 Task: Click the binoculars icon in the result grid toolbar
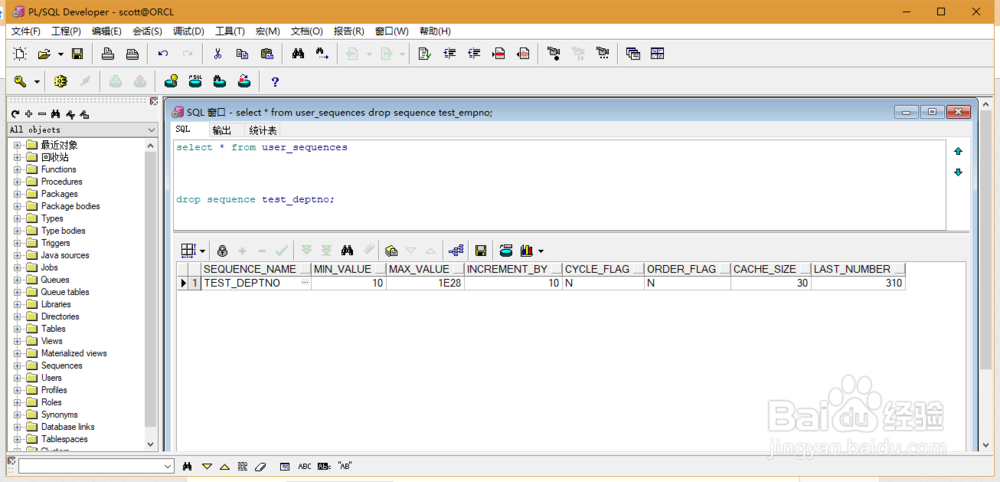click(x=347, y=250)
